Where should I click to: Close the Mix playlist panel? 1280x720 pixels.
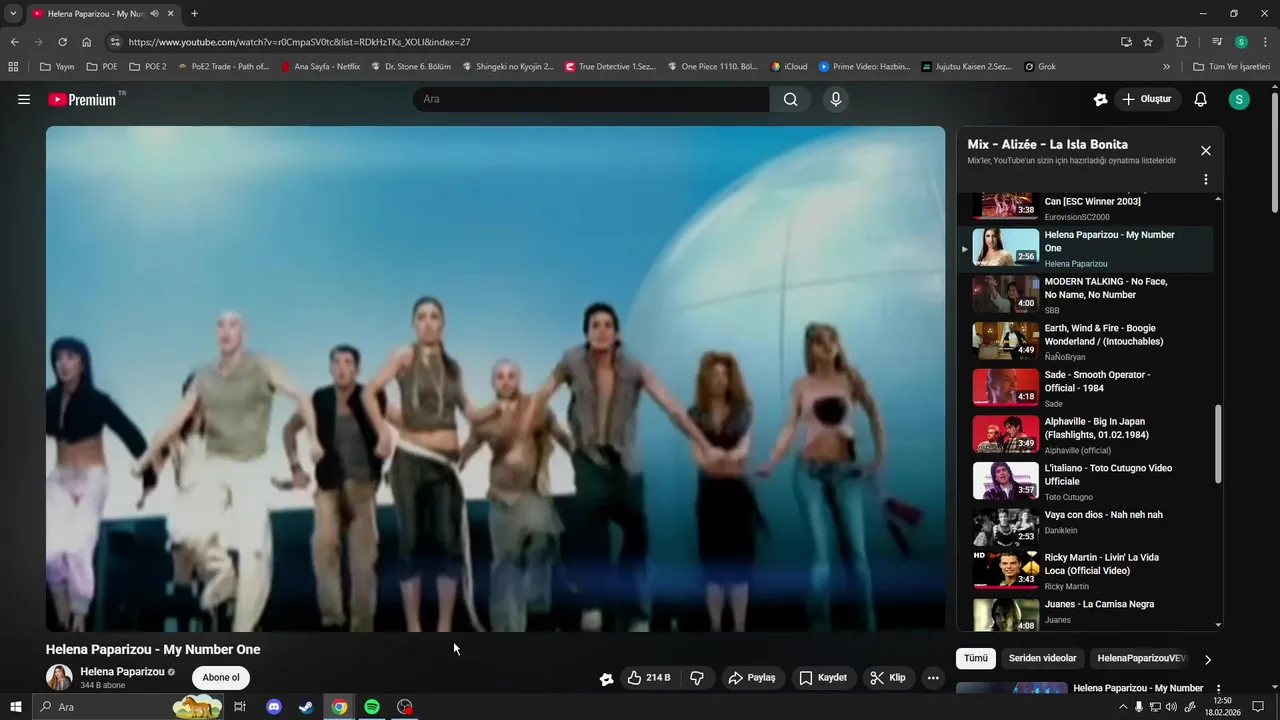tap(1206, 151)
